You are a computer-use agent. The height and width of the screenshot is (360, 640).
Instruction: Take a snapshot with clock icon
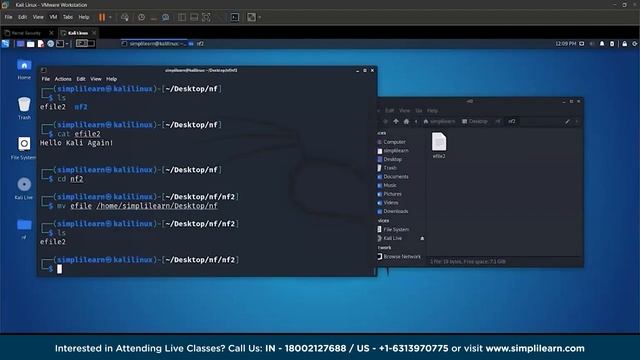point(141,17)
